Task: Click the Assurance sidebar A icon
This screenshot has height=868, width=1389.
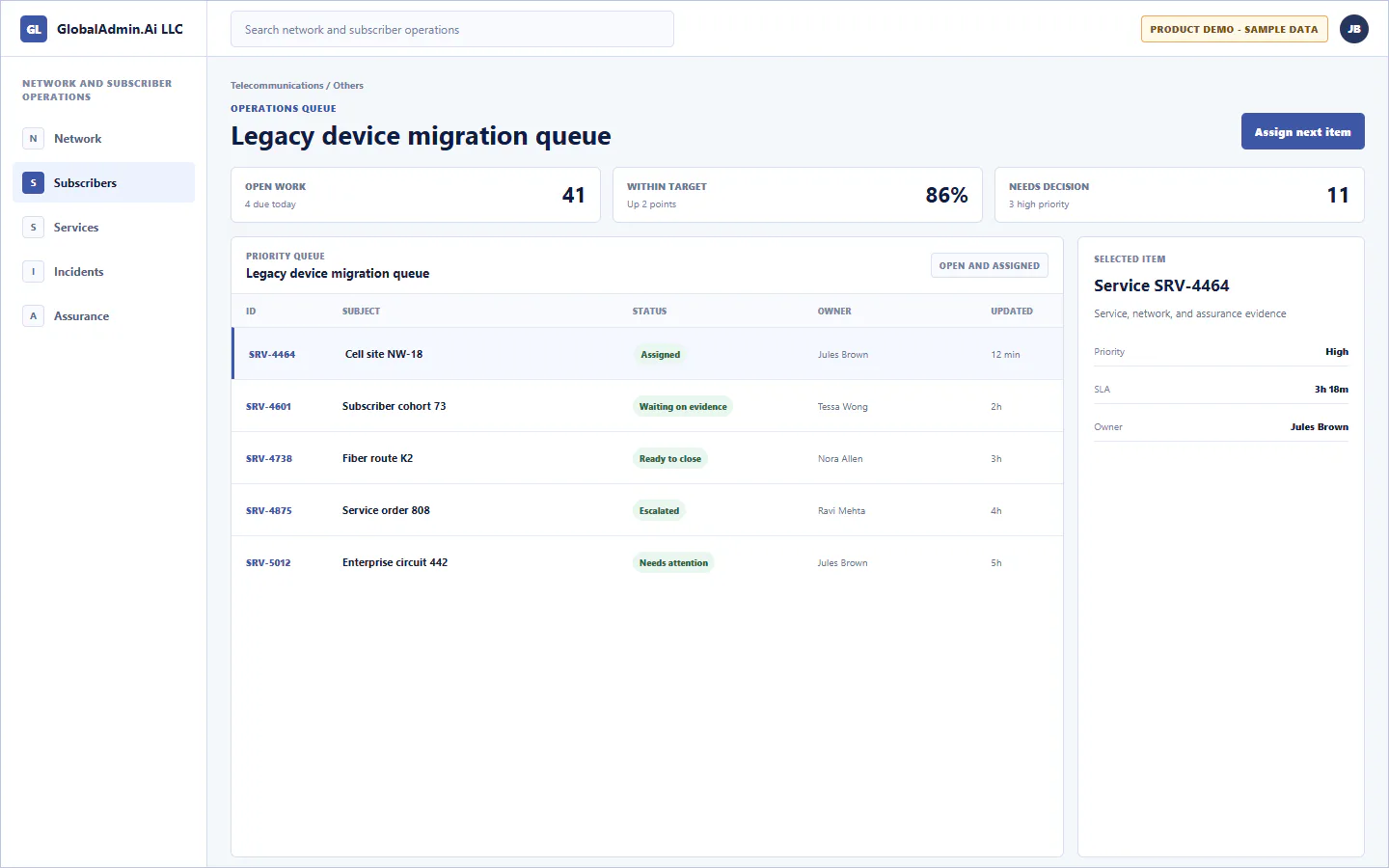Action: click(33, 316)
